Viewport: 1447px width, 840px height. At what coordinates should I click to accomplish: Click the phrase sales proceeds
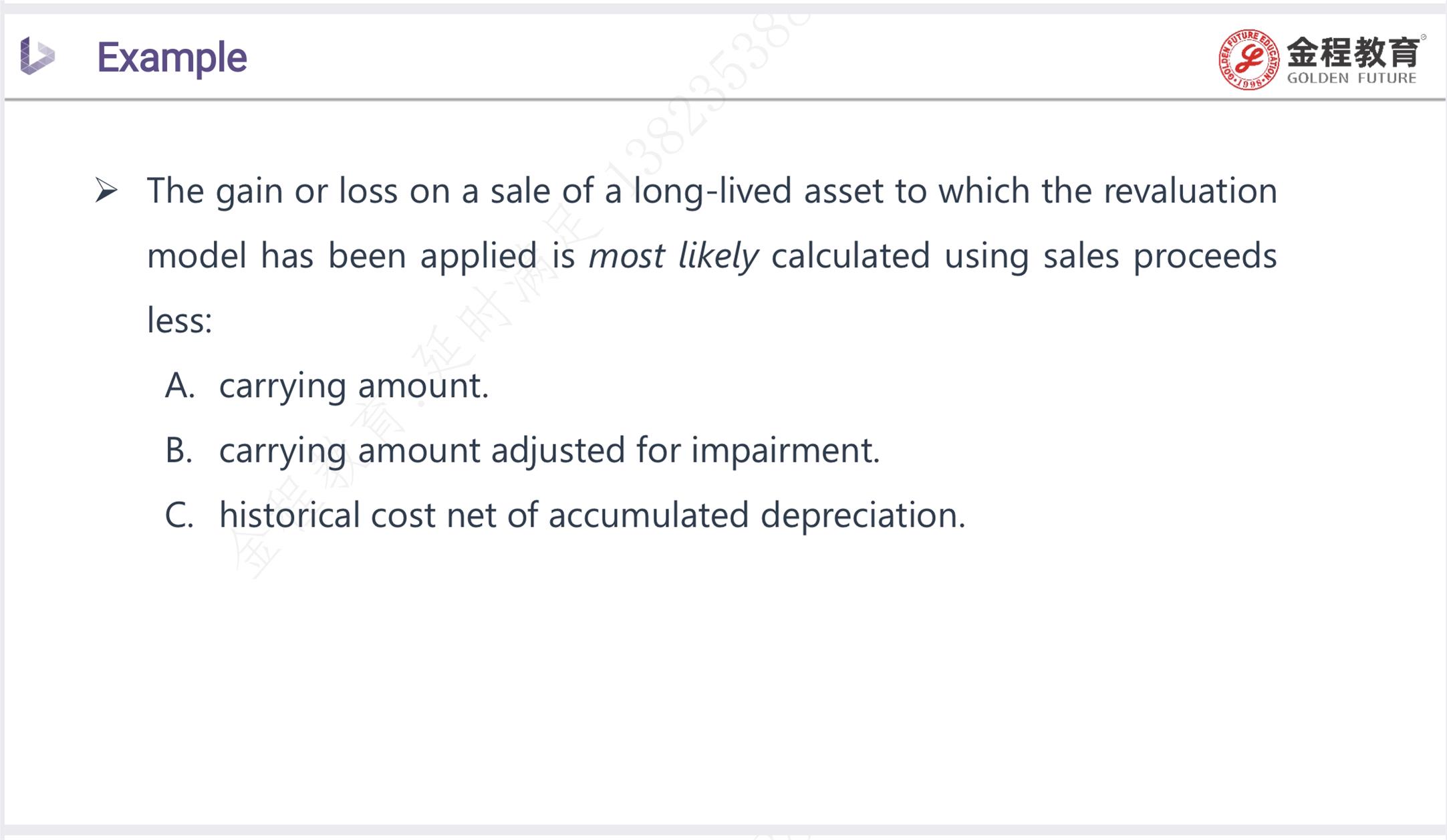point(1160,257)
